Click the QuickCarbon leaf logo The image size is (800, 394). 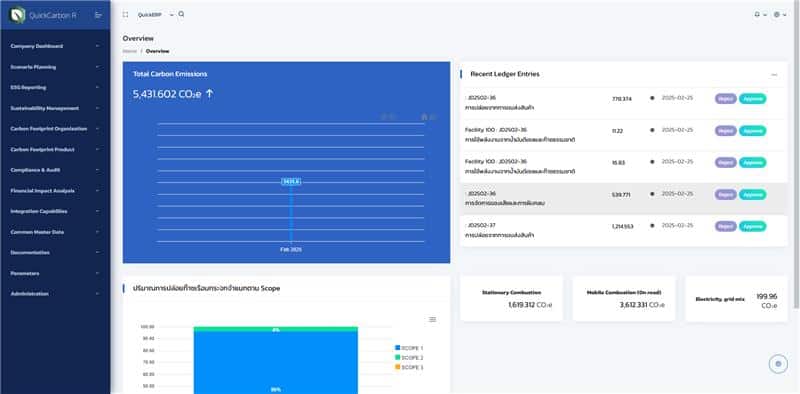(18, 15)
